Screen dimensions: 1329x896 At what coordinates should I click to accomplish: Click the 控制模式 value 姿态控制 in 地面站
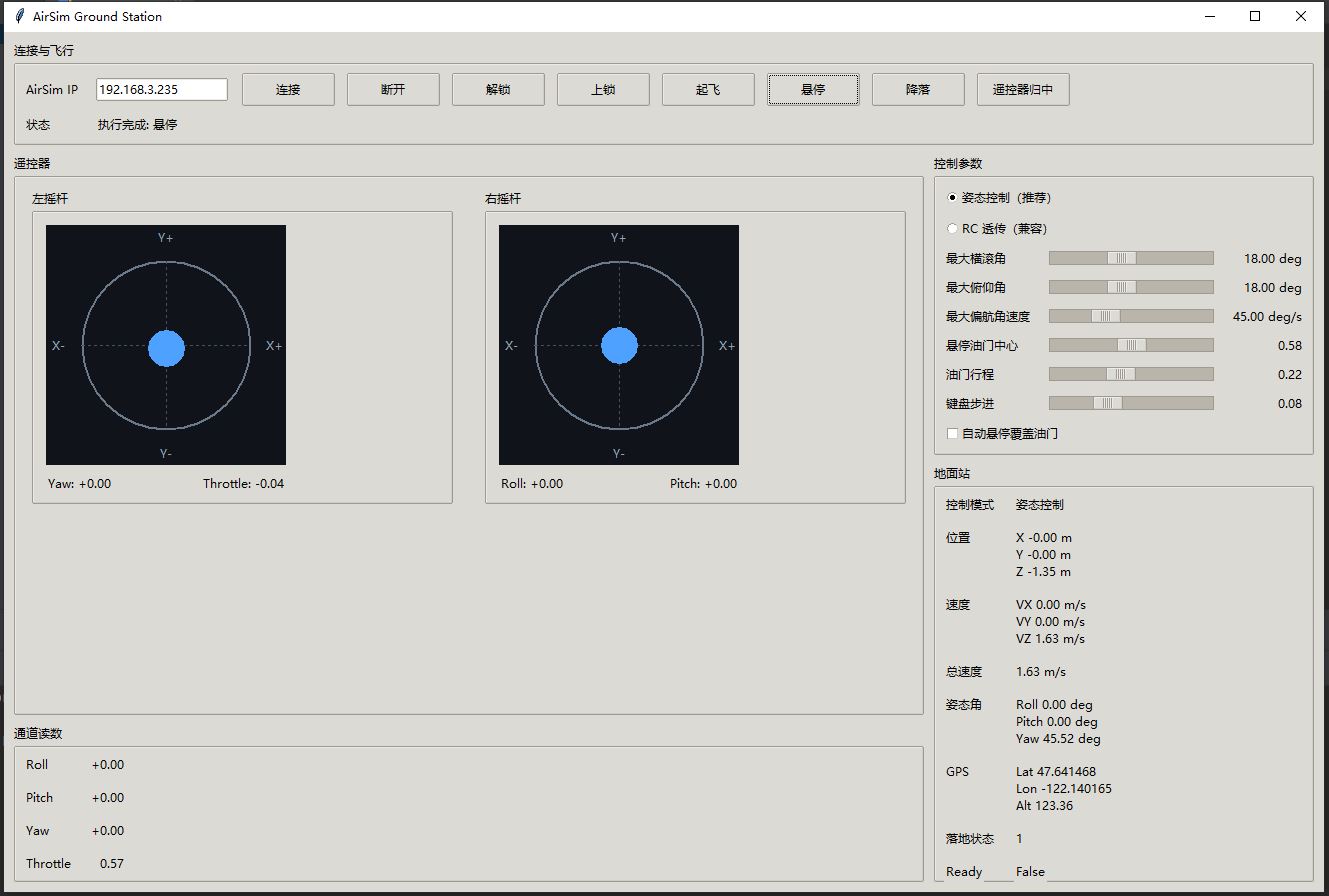(1040, 505)
